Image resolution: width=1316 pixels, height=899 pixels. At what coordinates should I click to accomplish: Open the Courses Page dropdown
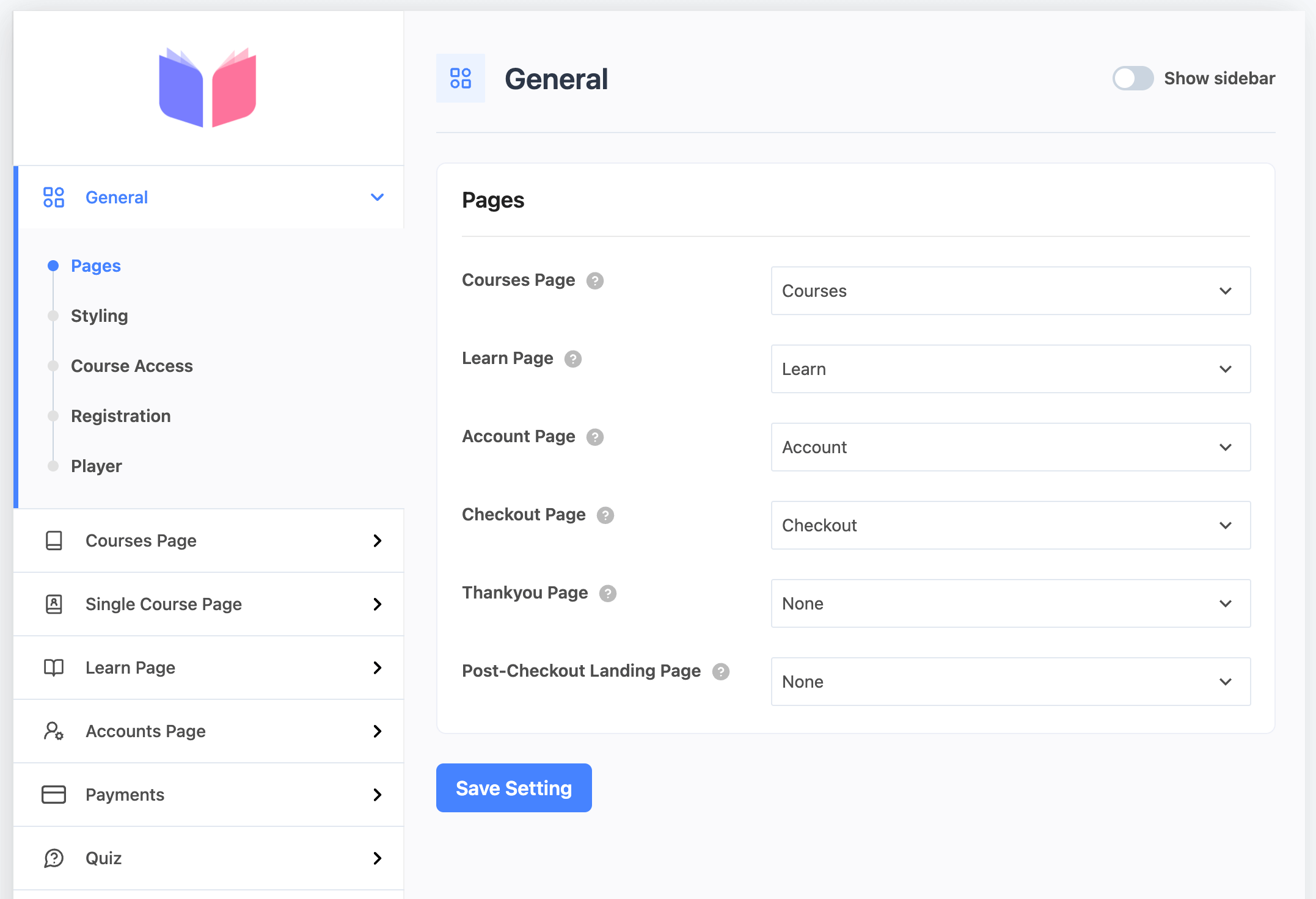pyautogui.click(x=1010, y=291)
